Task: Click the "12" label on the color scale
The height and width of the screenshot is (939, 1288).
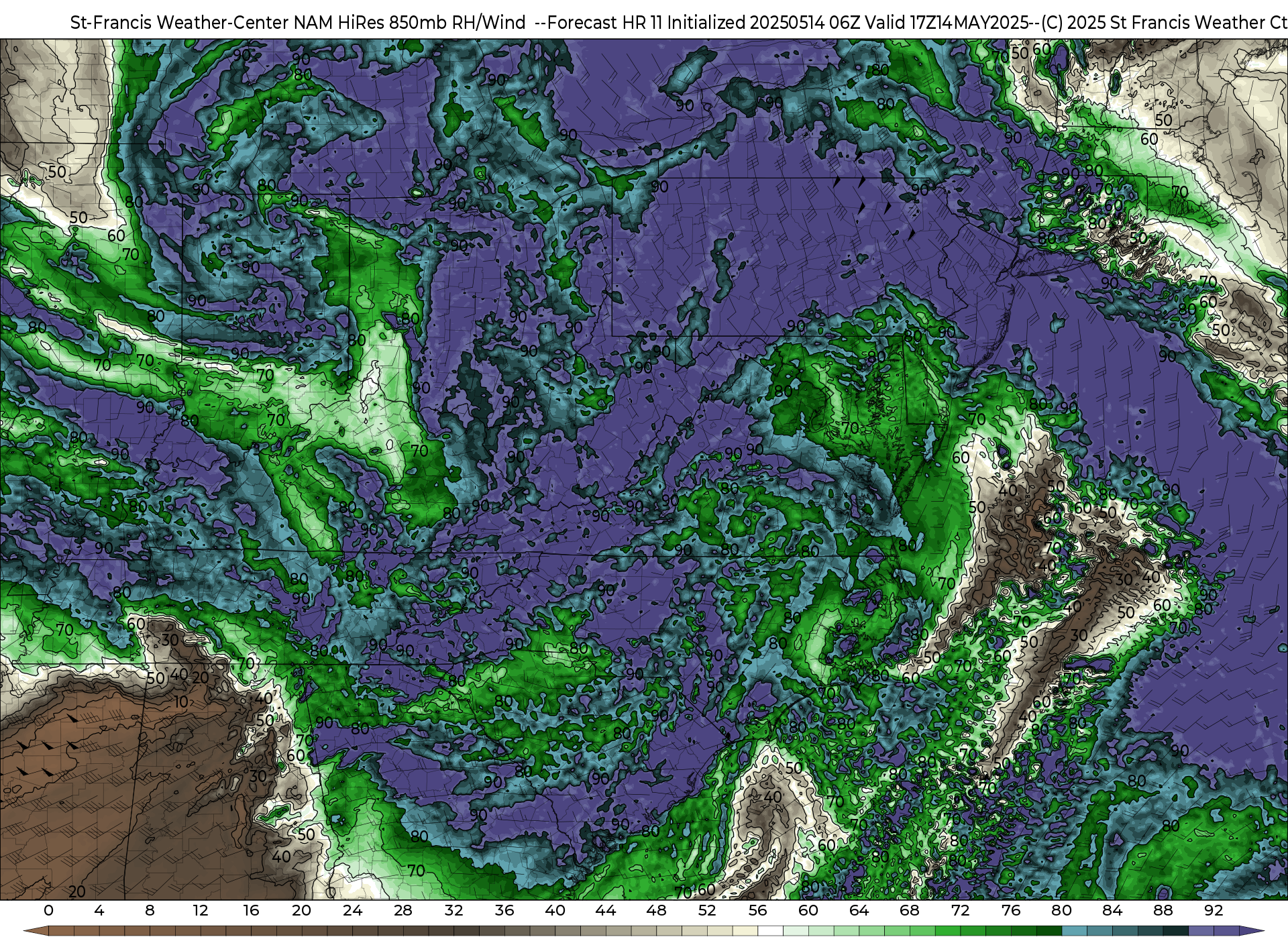Action: pos(201,911)
